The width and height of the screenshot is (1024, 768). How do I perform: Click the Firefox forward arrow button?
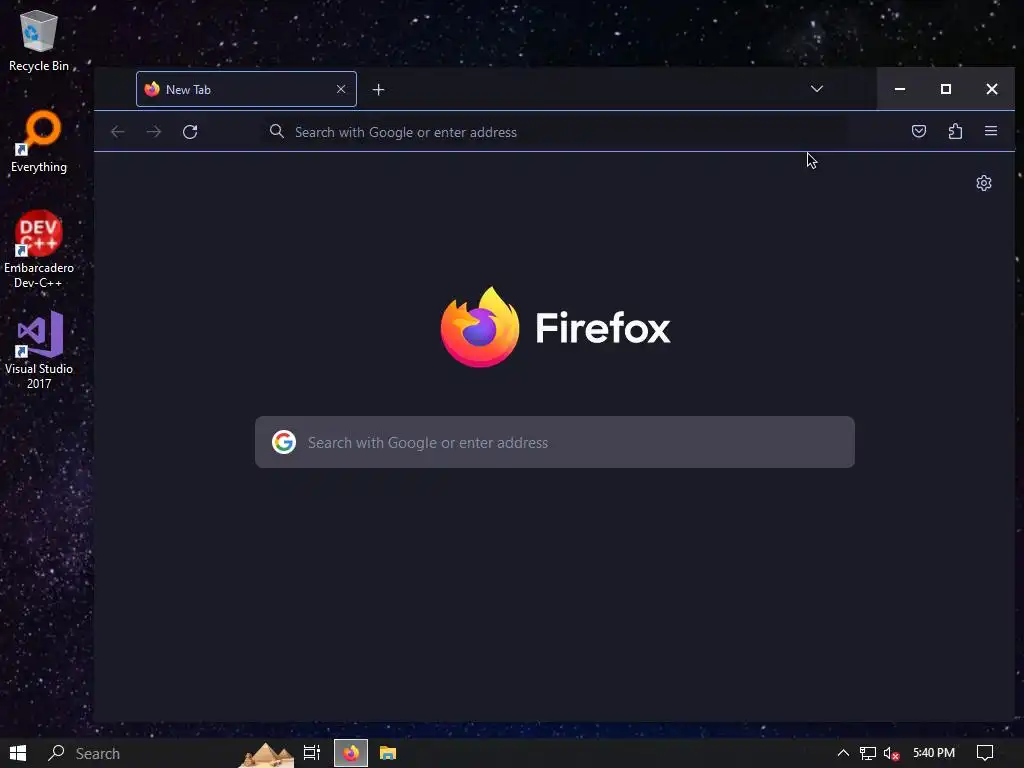pos(154,132)
